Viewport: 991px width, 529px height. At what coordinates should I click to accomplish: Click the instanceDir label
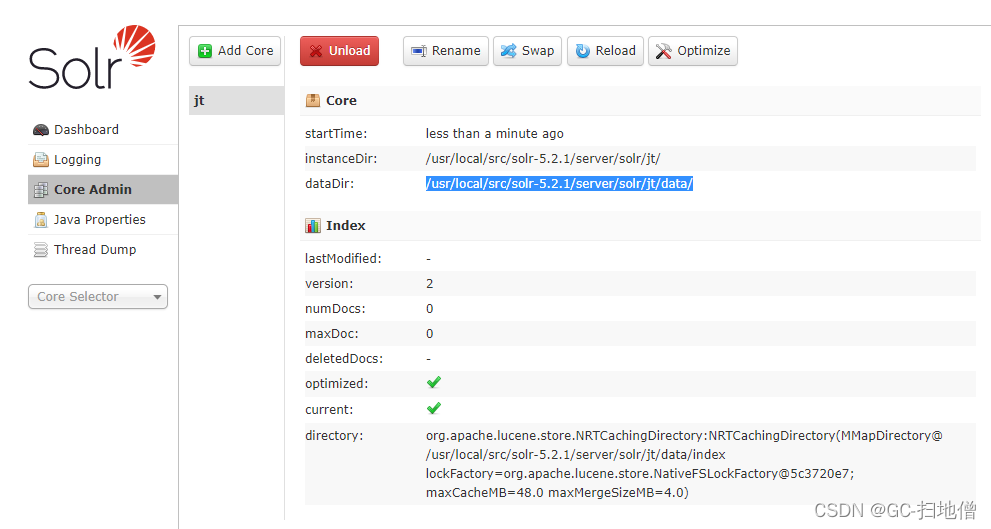tap(341, 159)
